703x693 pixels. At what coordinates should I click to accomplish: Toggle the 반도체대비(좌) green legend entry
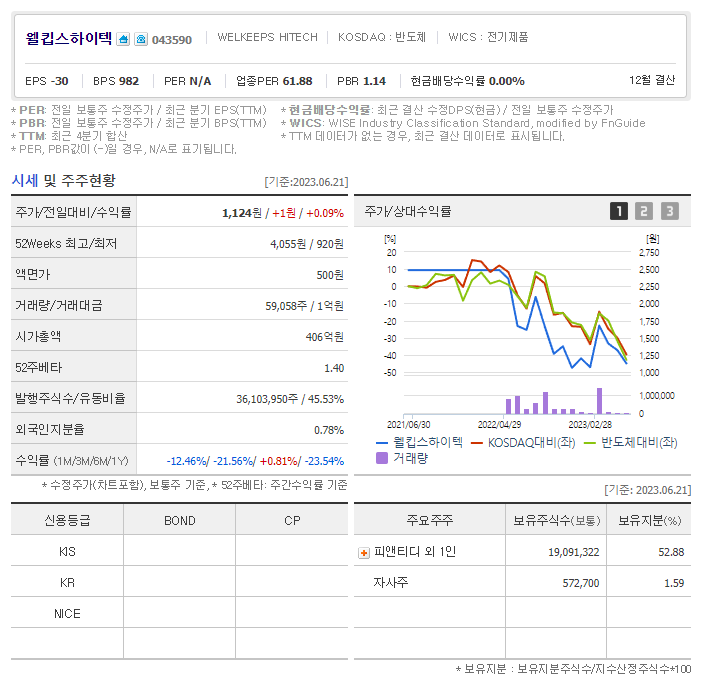click(x=631, y=443)
